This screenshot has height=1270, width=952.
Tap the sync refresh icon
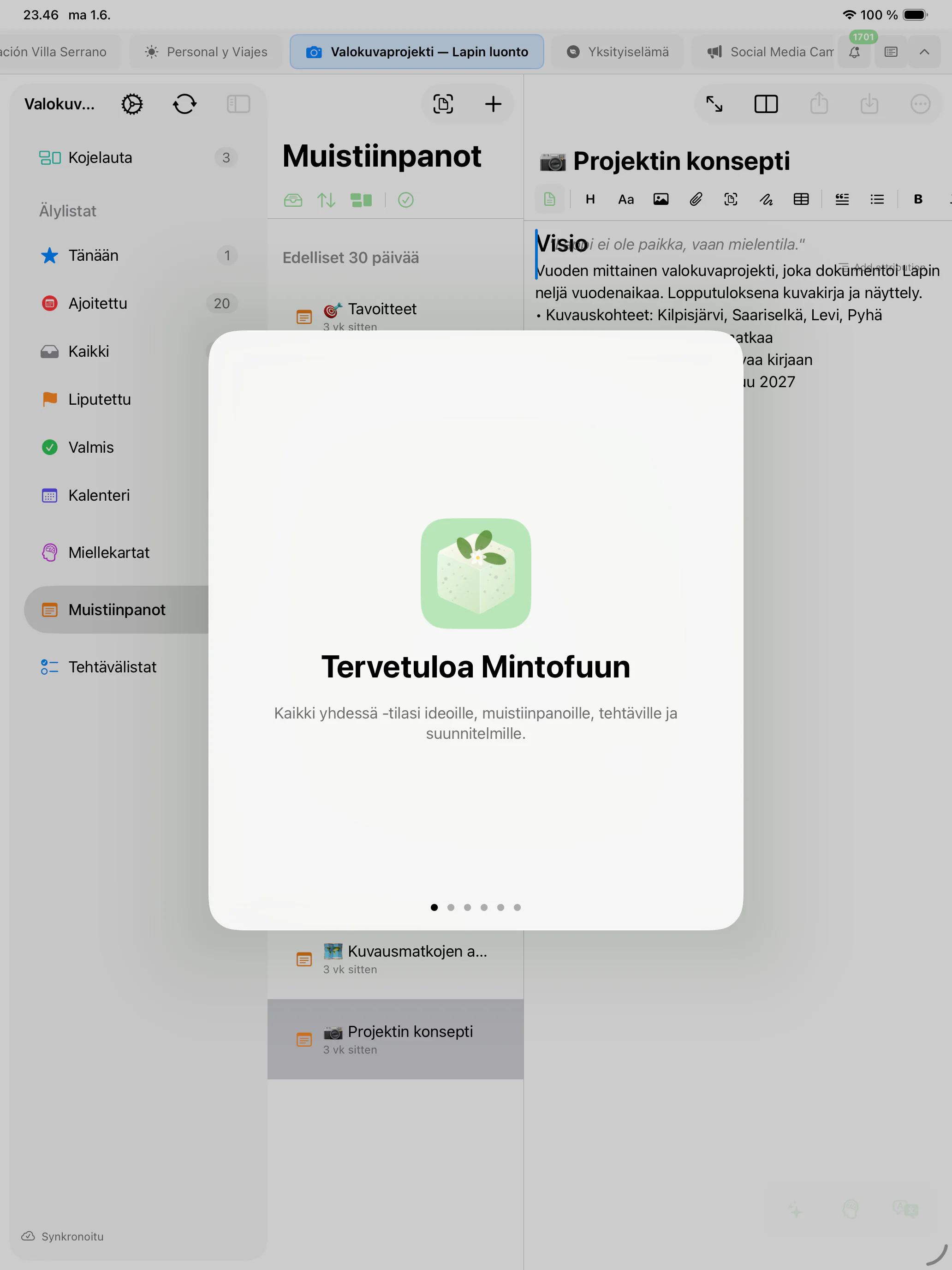coord(185,104)
